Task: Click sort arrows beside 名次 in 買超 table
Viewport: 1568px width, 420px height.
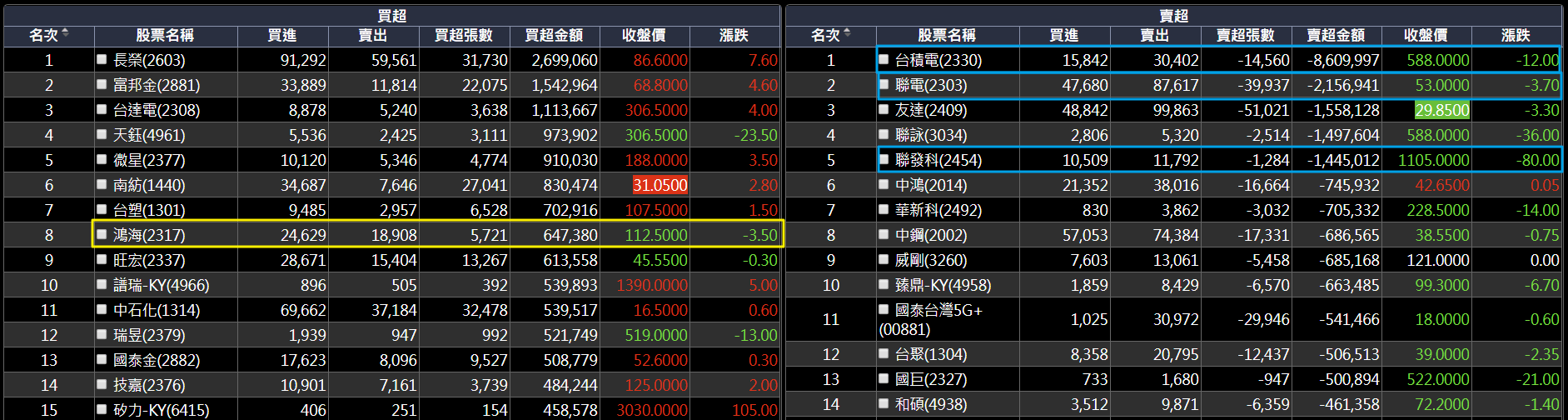Action: (x=65, y=33)
